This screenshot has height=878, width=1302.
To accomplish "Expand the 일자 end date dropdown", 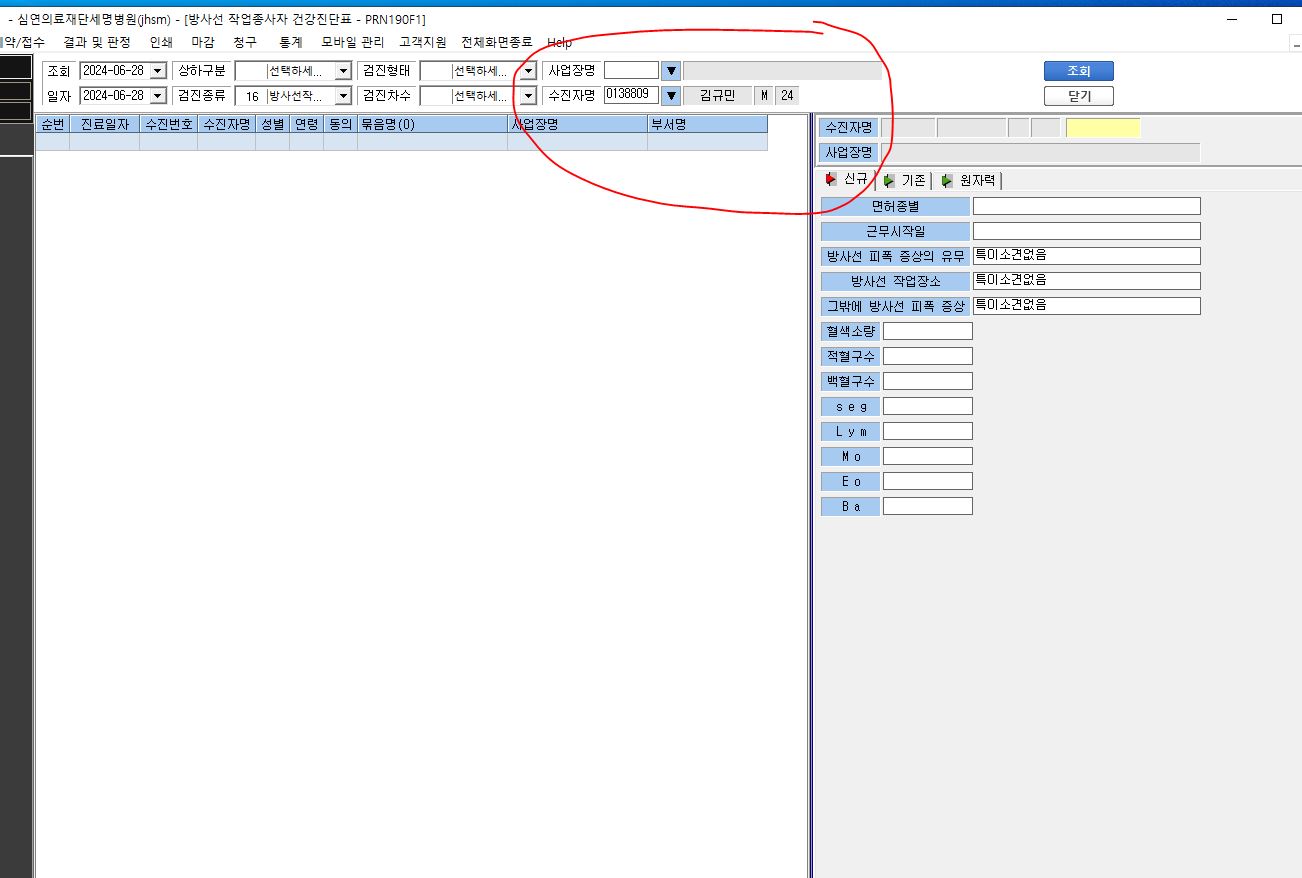I will pyautogui.click(x=158, y=96).
